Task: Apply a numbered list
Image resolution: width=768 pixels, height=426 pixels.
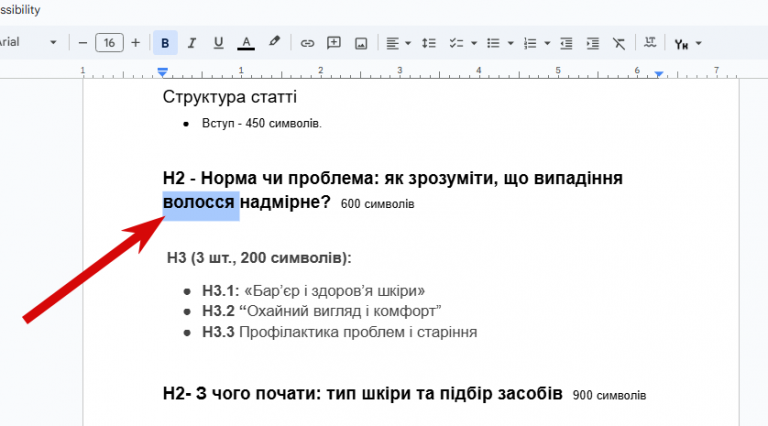Action: point(530,43)
